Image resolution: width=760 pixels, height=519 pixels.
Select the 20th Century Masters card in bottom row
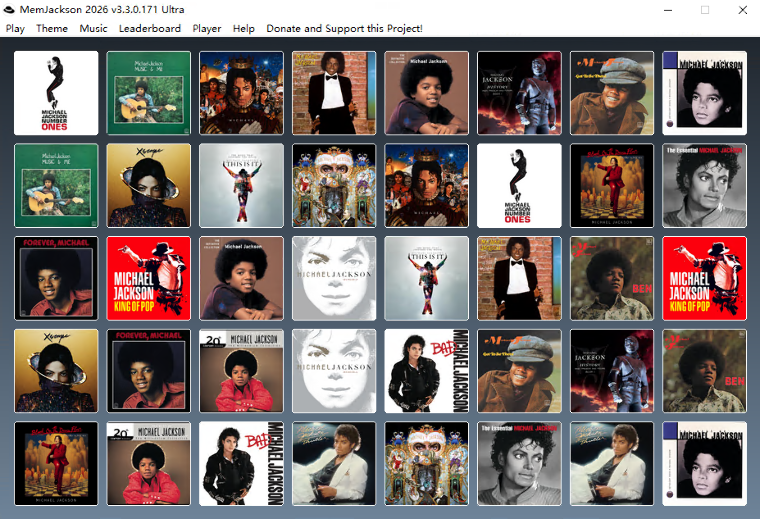[x=149, y=464]
